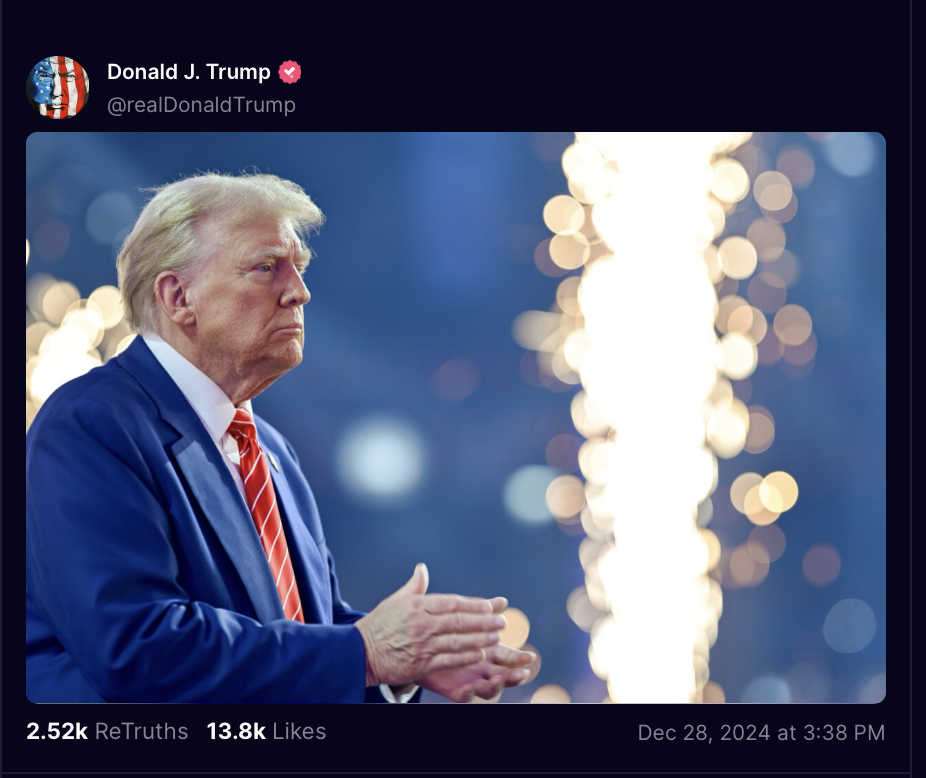The width and height of the screenshot is (926, 778).
Task: View the 2.52k ReTruths count
Action: click(x=57, y=731)
